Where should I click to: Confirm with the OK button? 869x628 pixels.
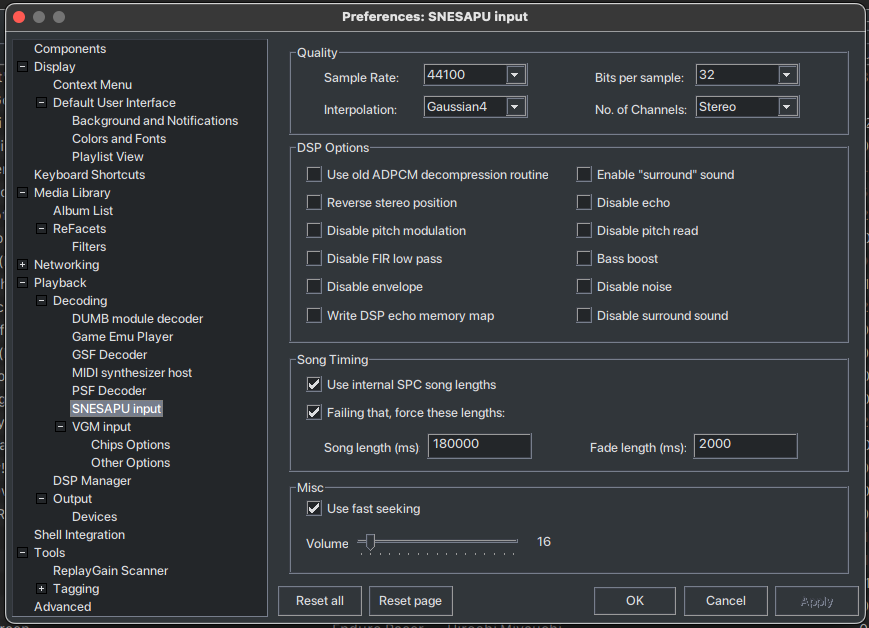pos(635,601)
